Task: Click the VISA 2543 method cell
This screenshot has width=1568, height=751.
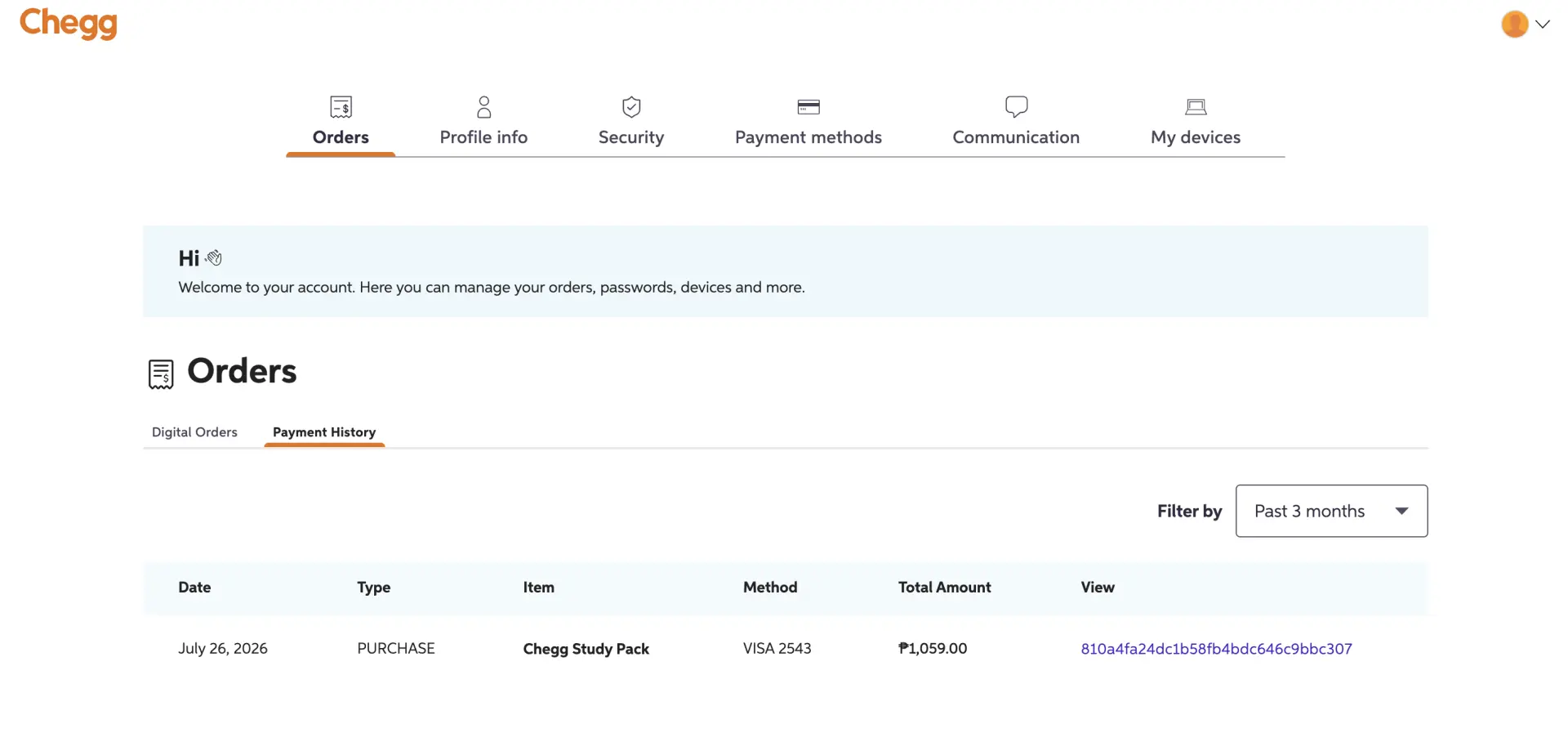Action: point(777,649)
